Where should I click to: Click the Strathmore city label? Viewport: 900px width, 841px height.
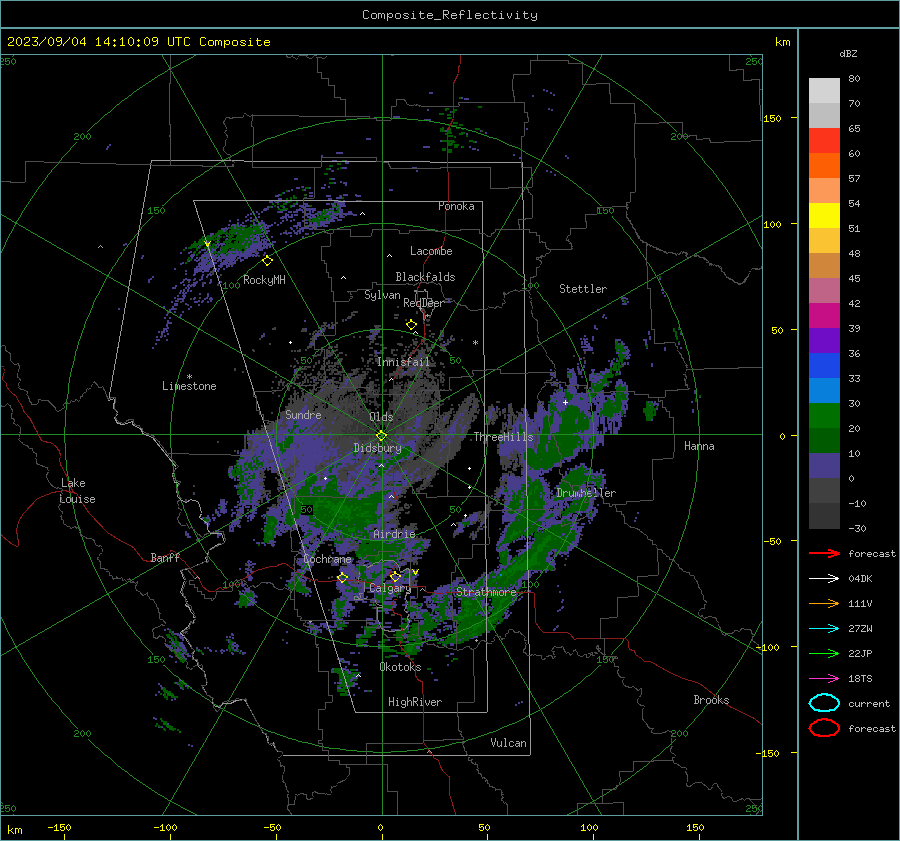coord(486,591)
